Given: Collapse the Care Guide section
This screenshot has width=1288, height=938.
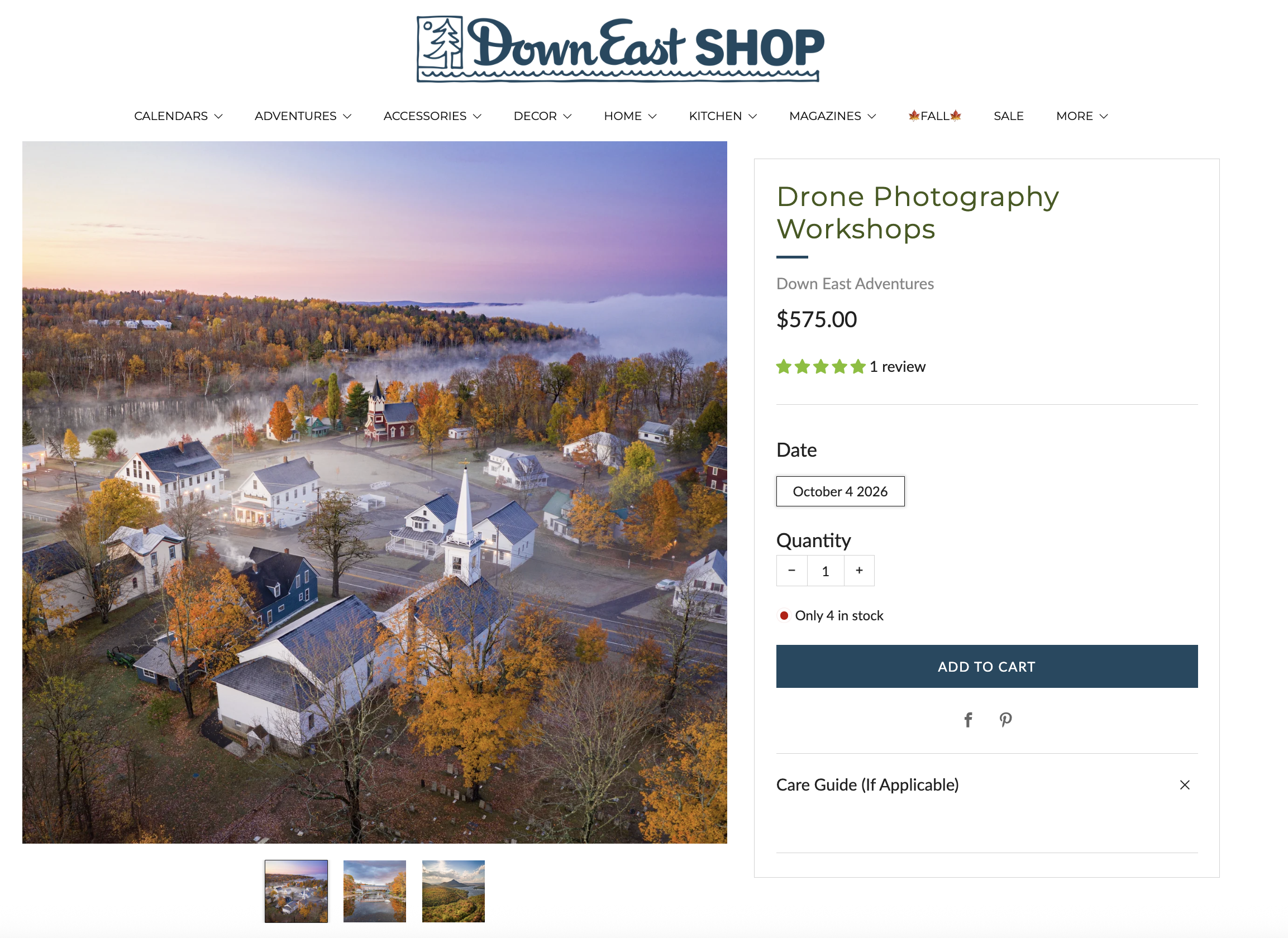Looking at the screenshot, I should pos(1185,784).
